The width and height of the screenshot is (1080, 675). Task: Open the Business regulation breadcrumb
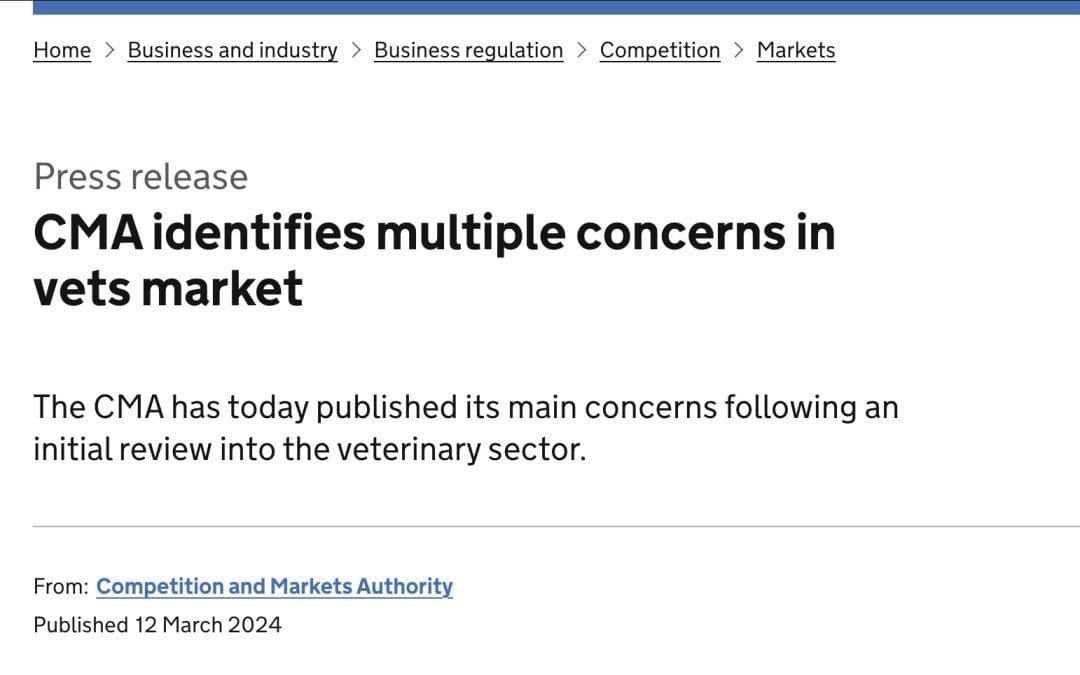[468, 50]
